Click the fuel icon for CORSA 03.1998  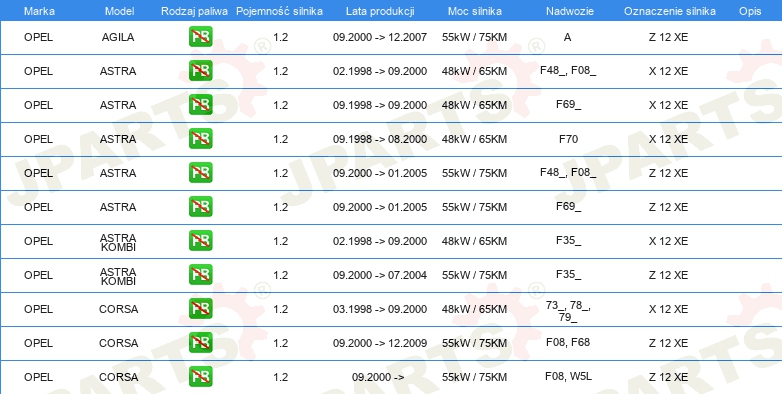pos(200,309)
